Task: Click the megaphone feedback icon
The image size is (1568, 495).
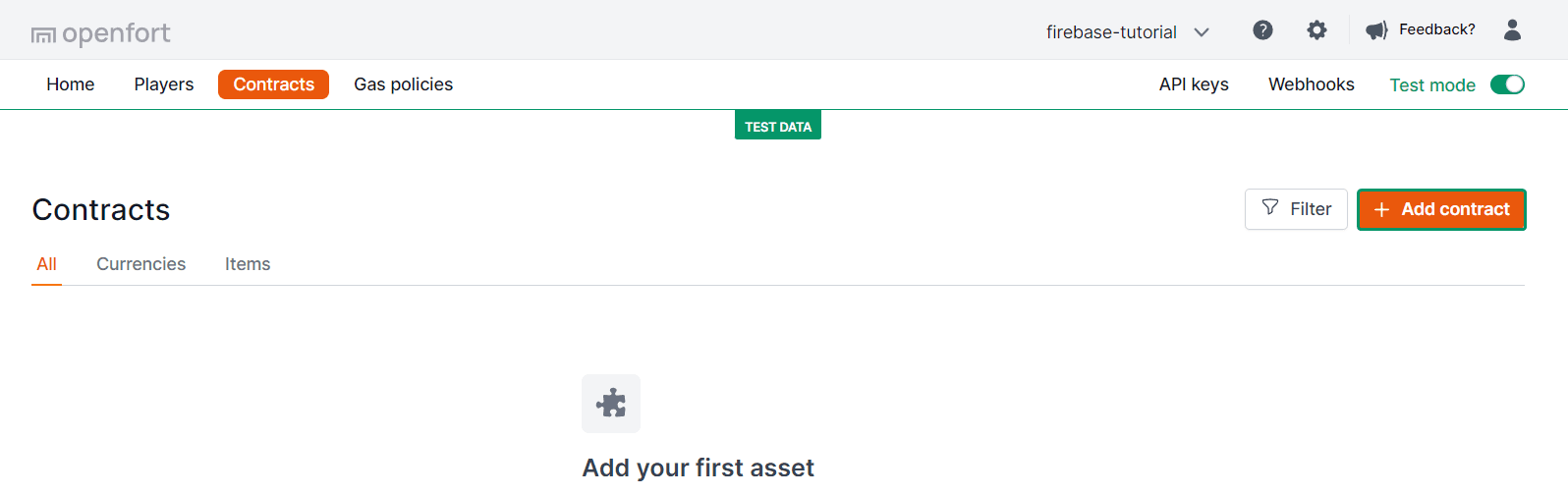Action: coord(1376,30)
